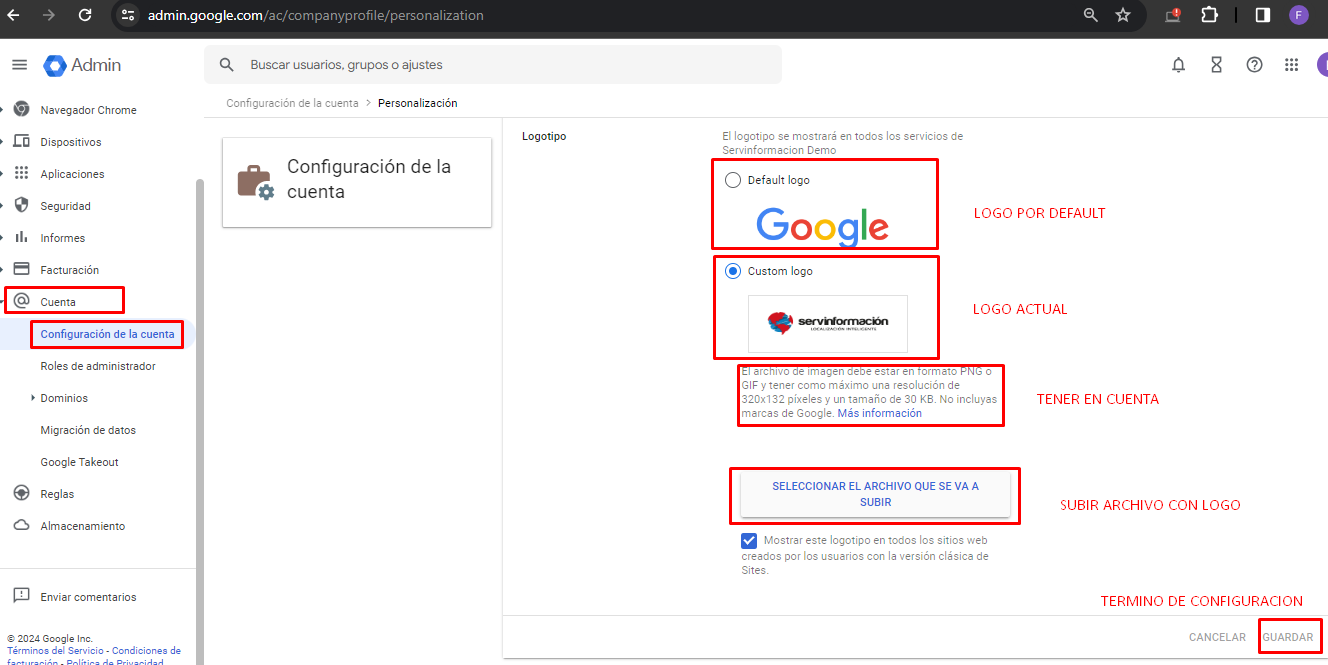Click the site information icon in address bar
Screen dimensions: 1328x665
pyautogui.click(x=126, y=15)
